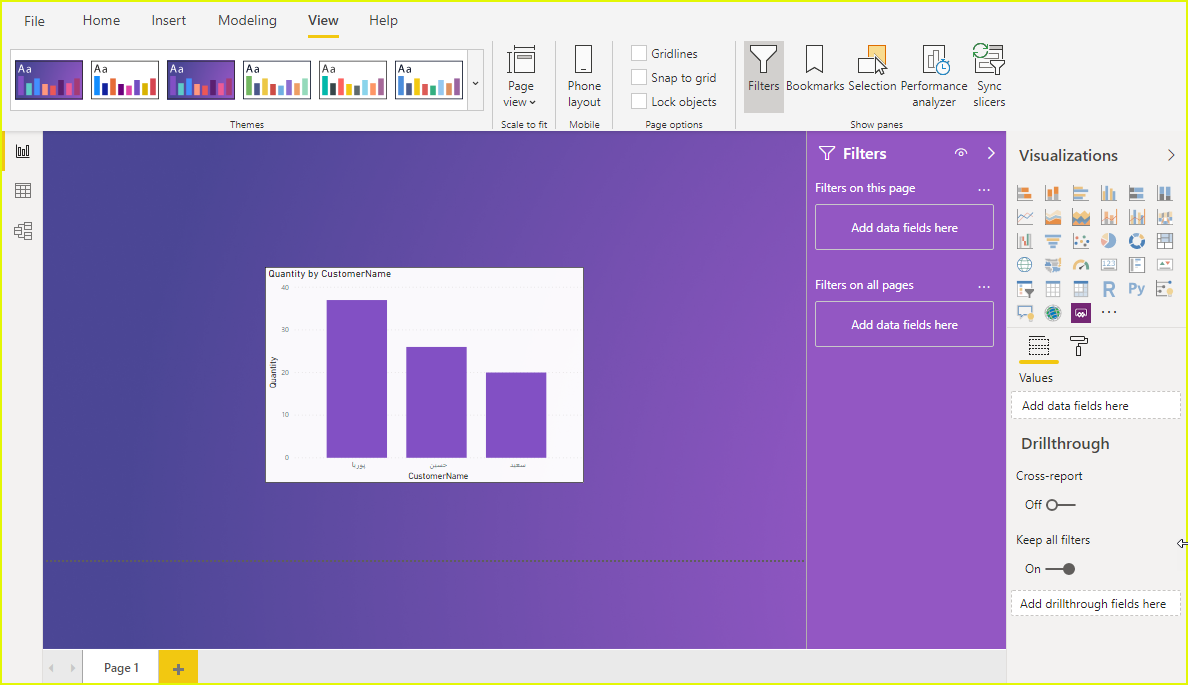Enable the Lock objects checkbox
This screenshot has width=1188, height=685.
tap(639, 102)
